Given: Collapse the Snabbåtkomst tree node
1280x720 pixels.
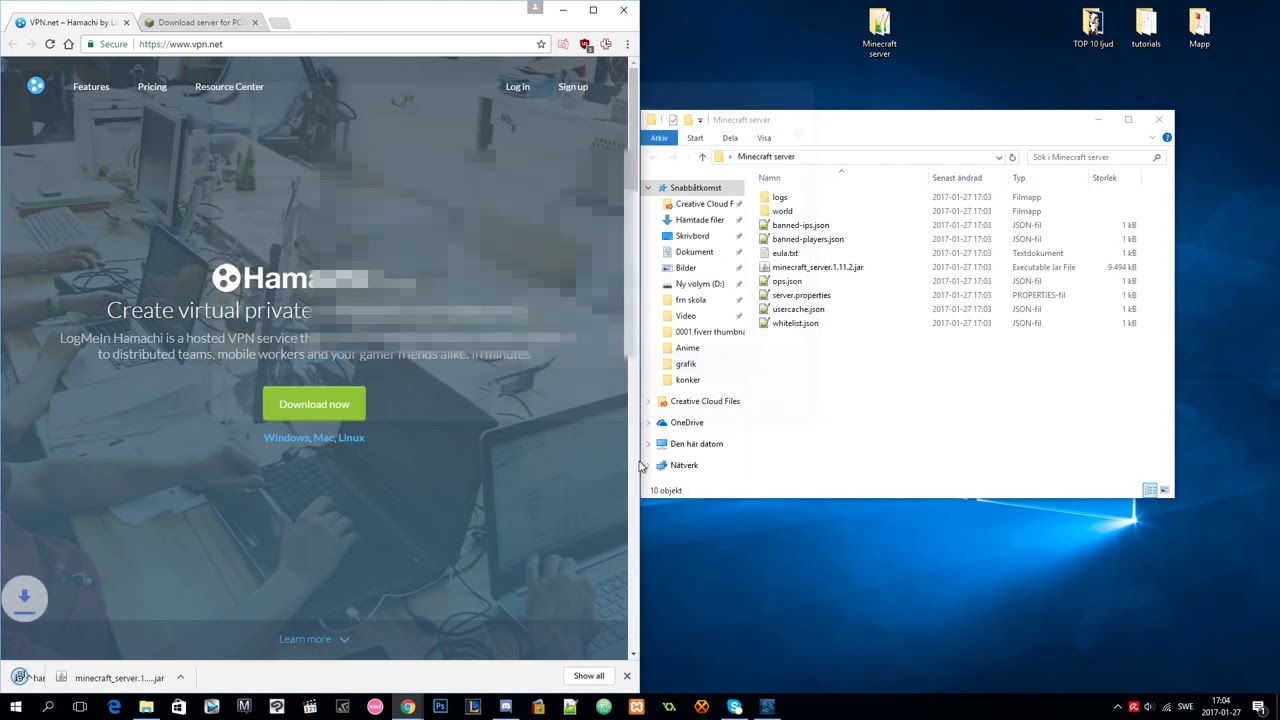Looking at the screenshot, I should pos(648,188).
